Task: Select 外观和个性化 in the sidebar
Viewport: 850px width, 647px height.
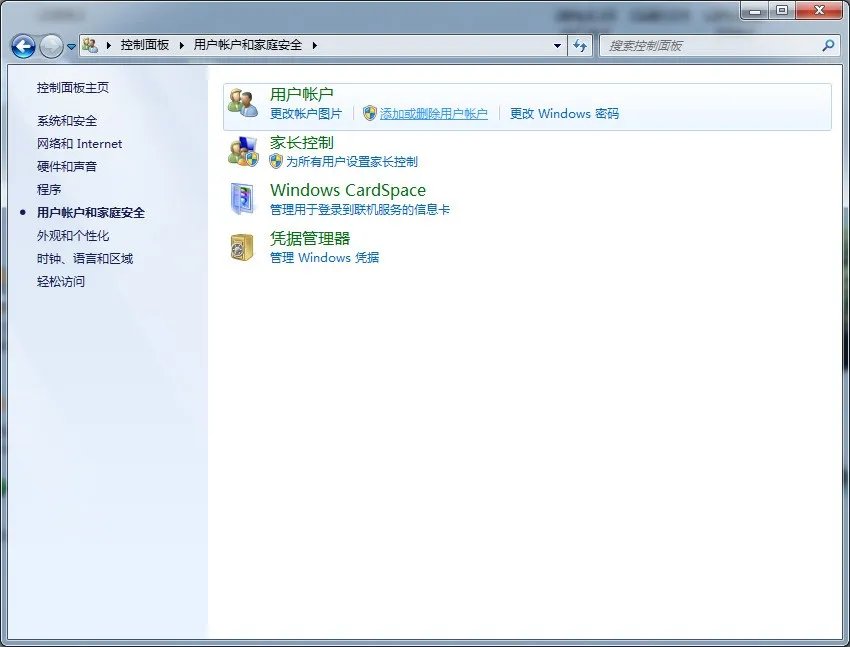Action: [x=74, y=235]
